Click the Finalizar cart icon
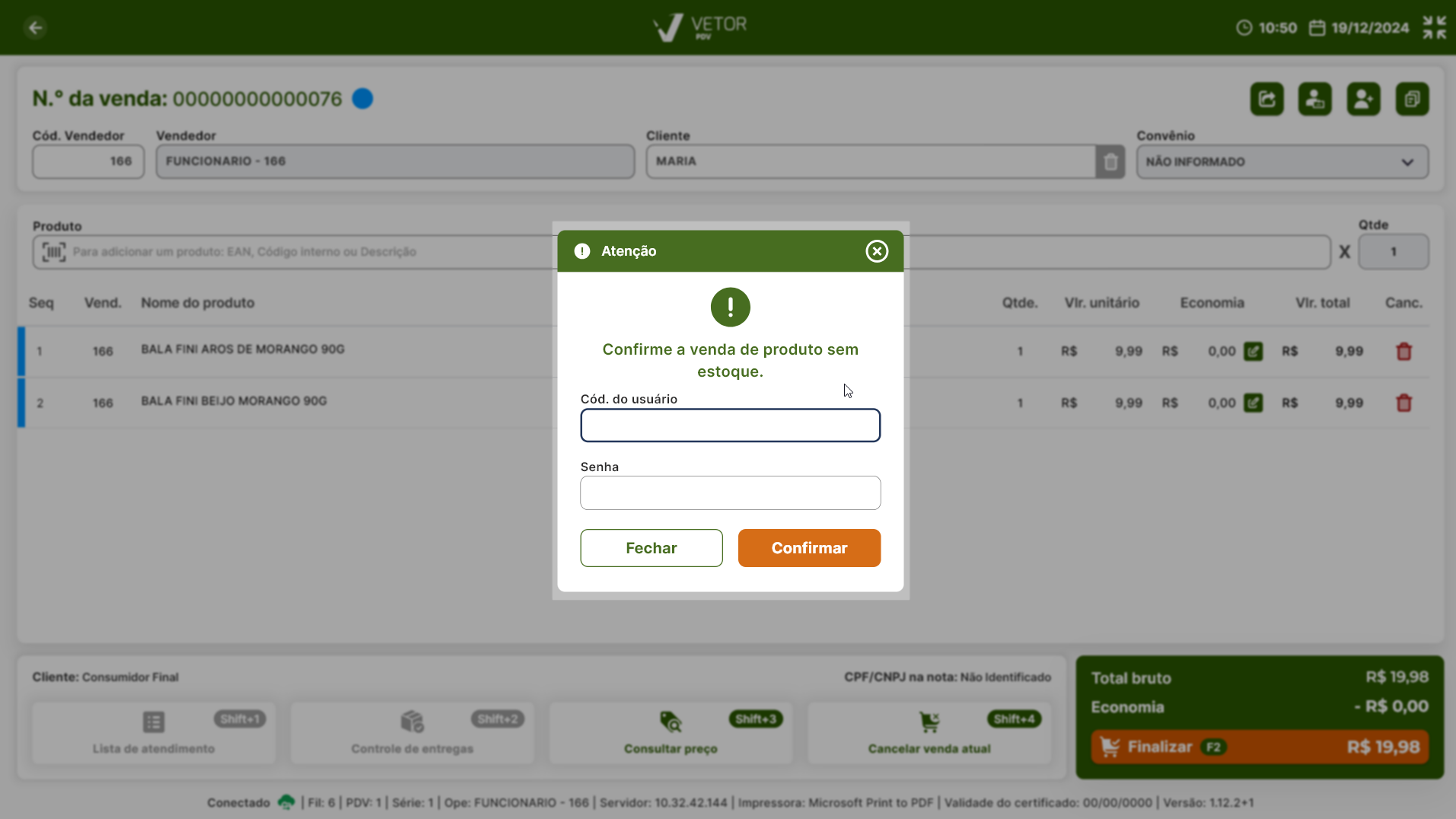The height and width of the screenshot is (819, 1456). pos(1110,747)
